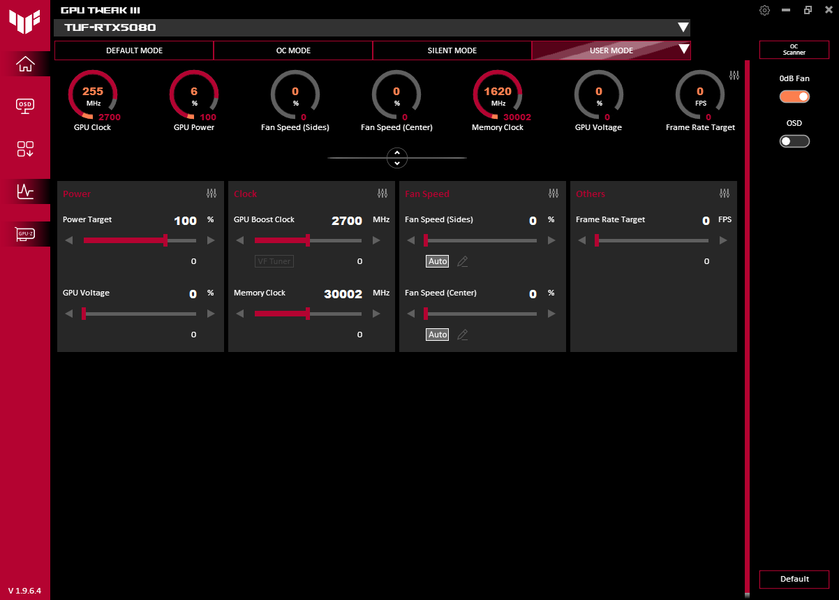Click the Memory Clock value 30002

pyautogui.click(x=343, y=294)
